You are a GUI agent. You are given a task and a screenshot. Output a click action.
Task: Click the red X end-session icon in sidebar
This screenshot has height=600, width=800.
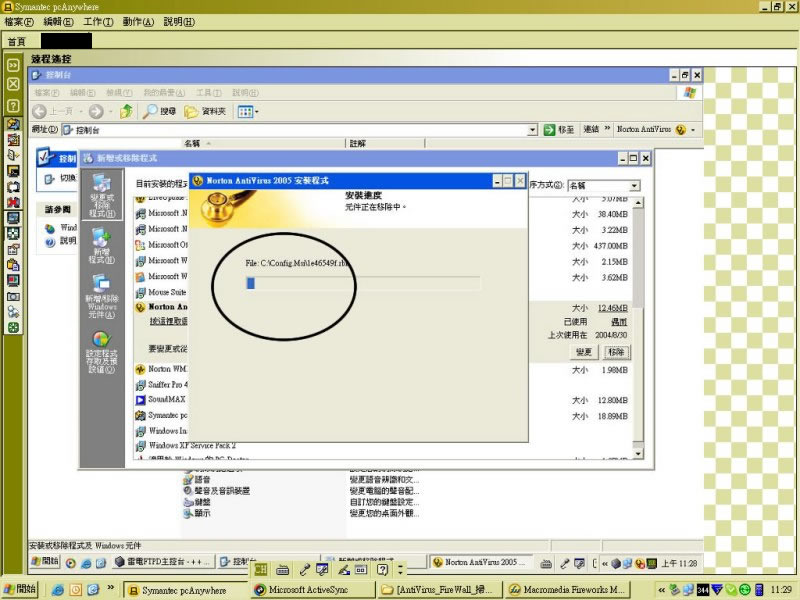(x=13, y=202)
